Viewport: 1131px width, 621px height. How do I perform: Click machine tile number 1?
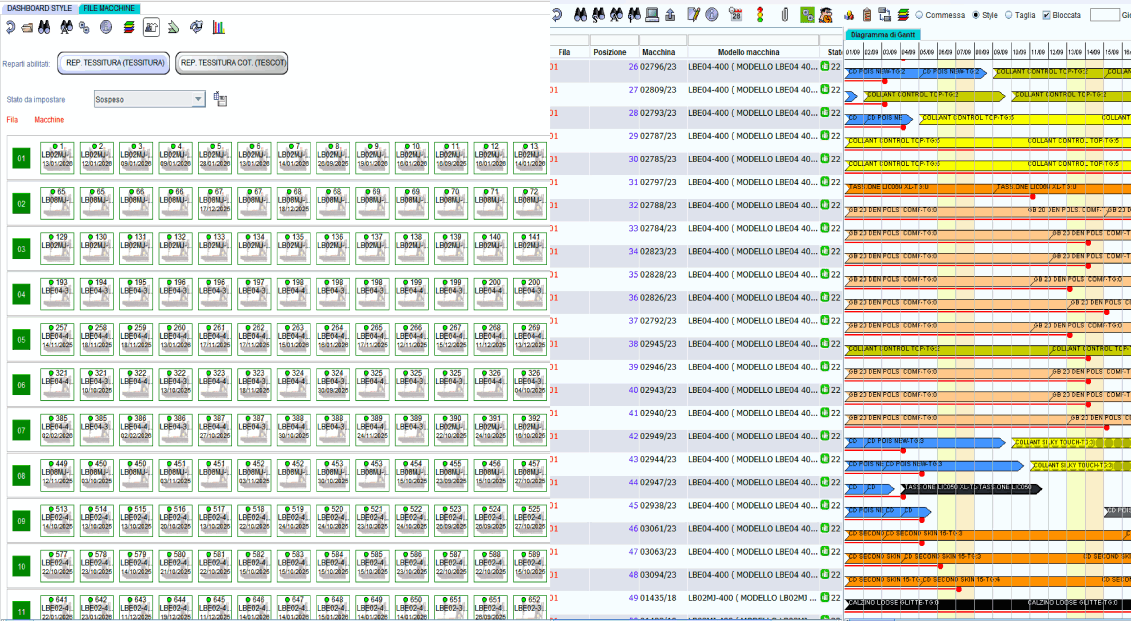point(57,158)
